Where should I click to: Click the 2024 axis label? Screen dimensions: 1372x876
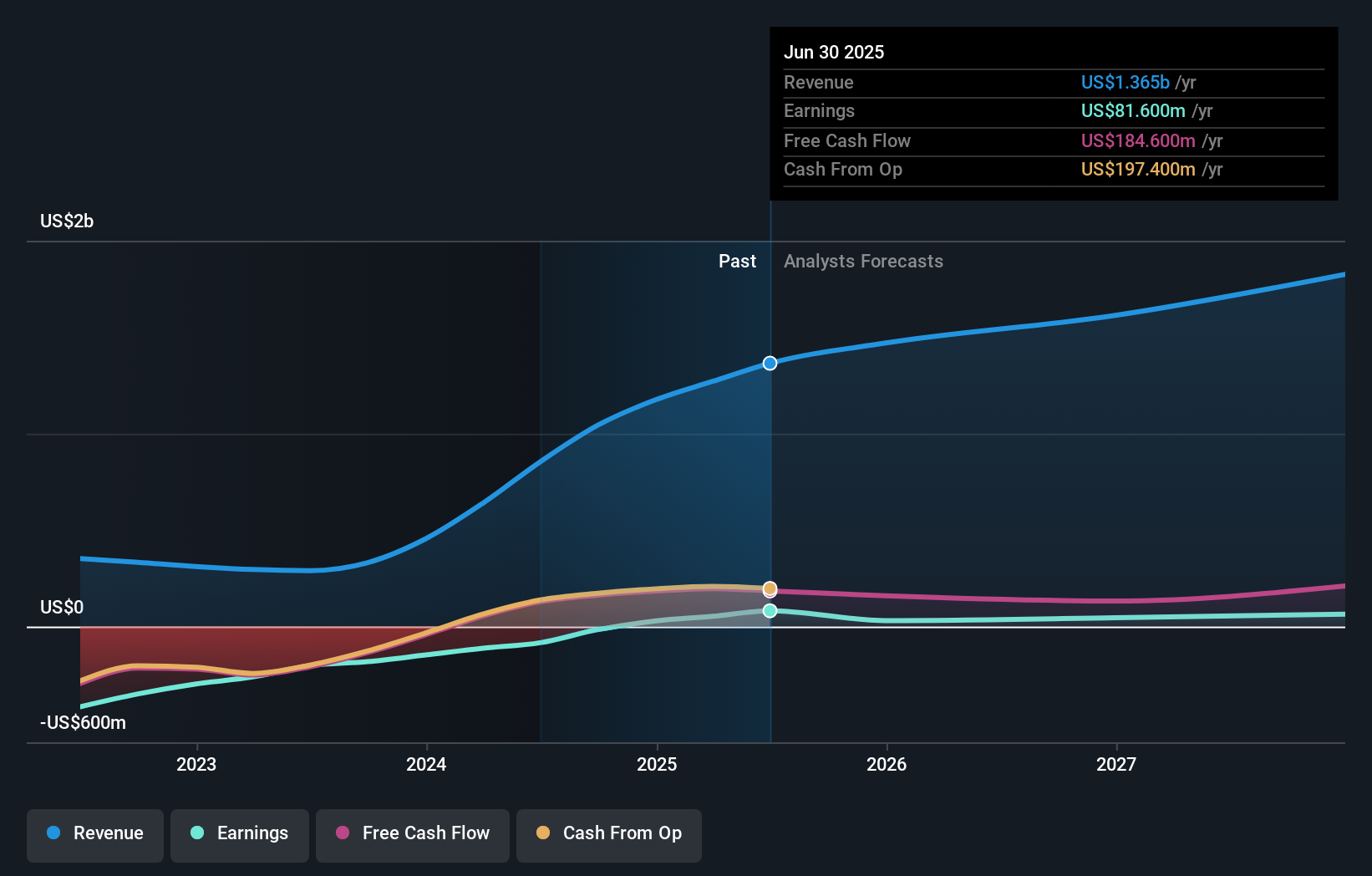[426, 763]
